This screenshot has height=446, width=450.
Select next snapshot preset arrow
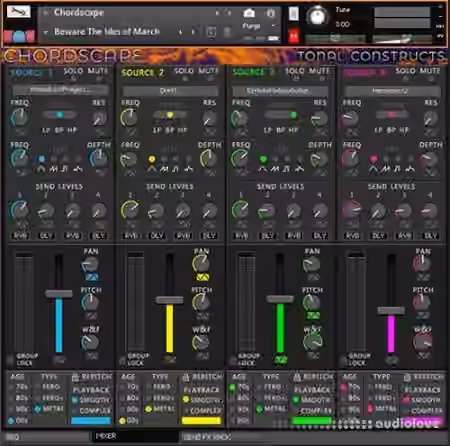pos(193,32)
